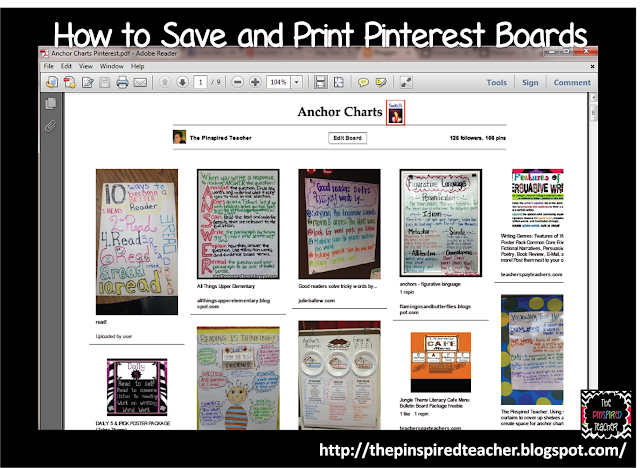Zoom out with the minus icon

(x=237, y=82)
